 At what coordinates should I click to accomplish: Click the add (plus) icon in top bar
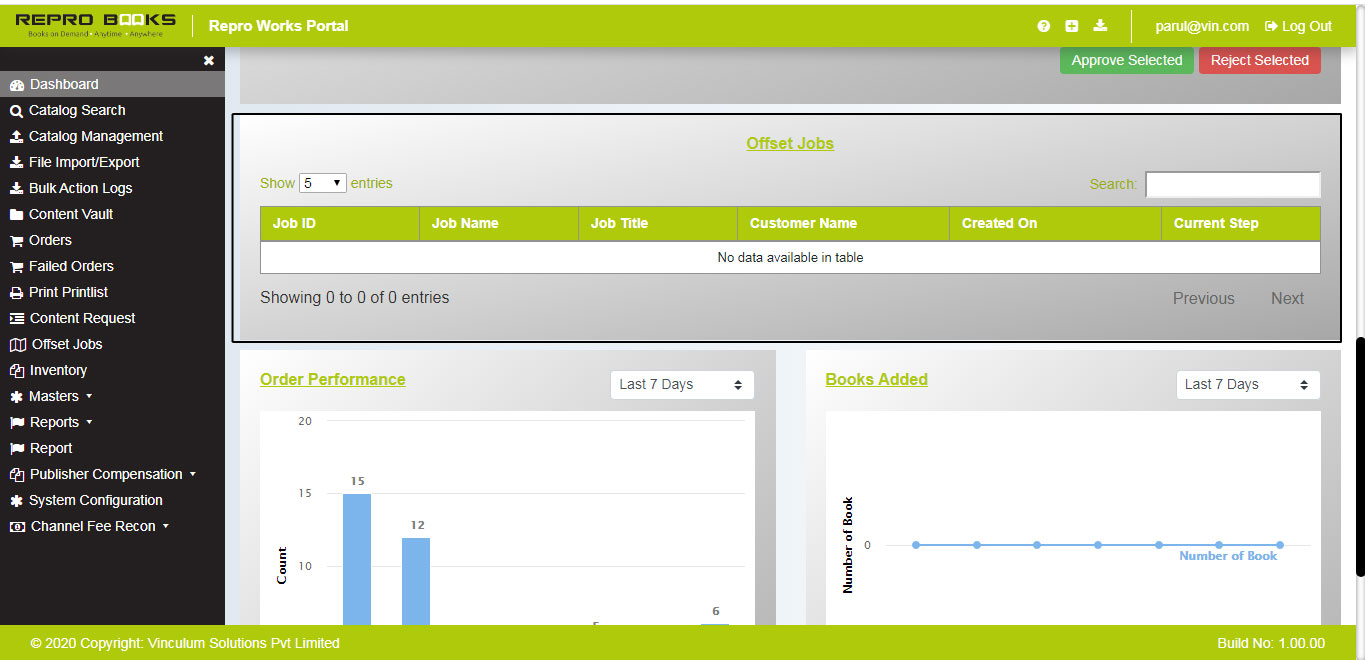tap(1071, 26)
